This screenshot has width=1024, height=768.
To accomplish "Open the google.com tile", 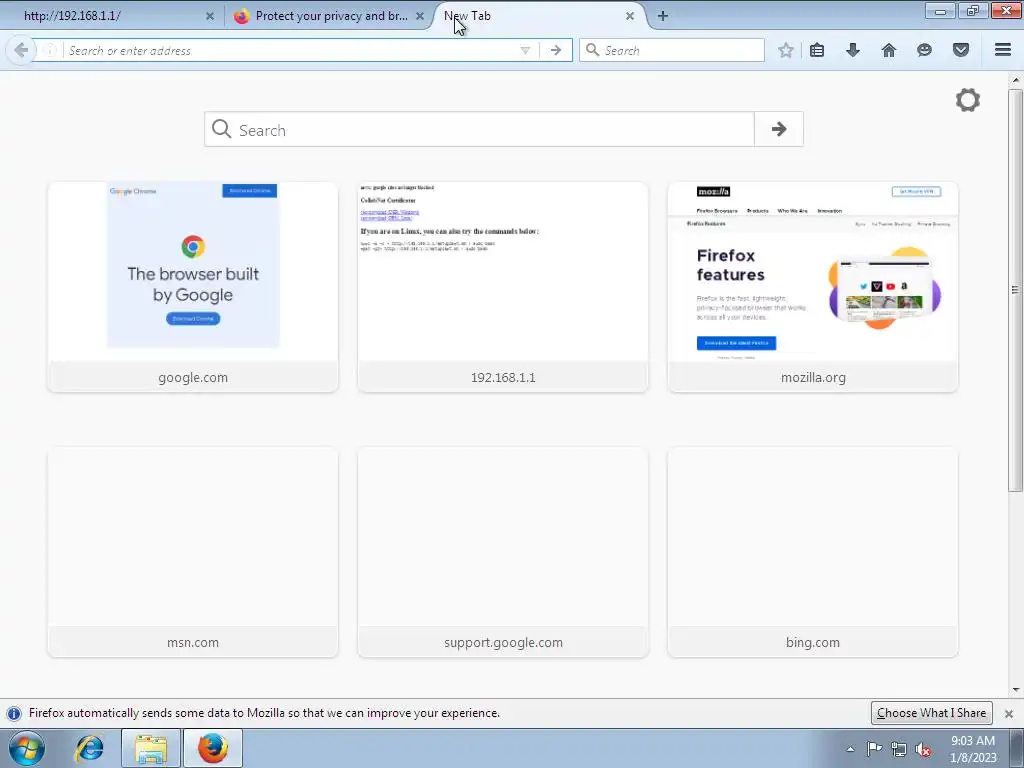I will point(193,287).
